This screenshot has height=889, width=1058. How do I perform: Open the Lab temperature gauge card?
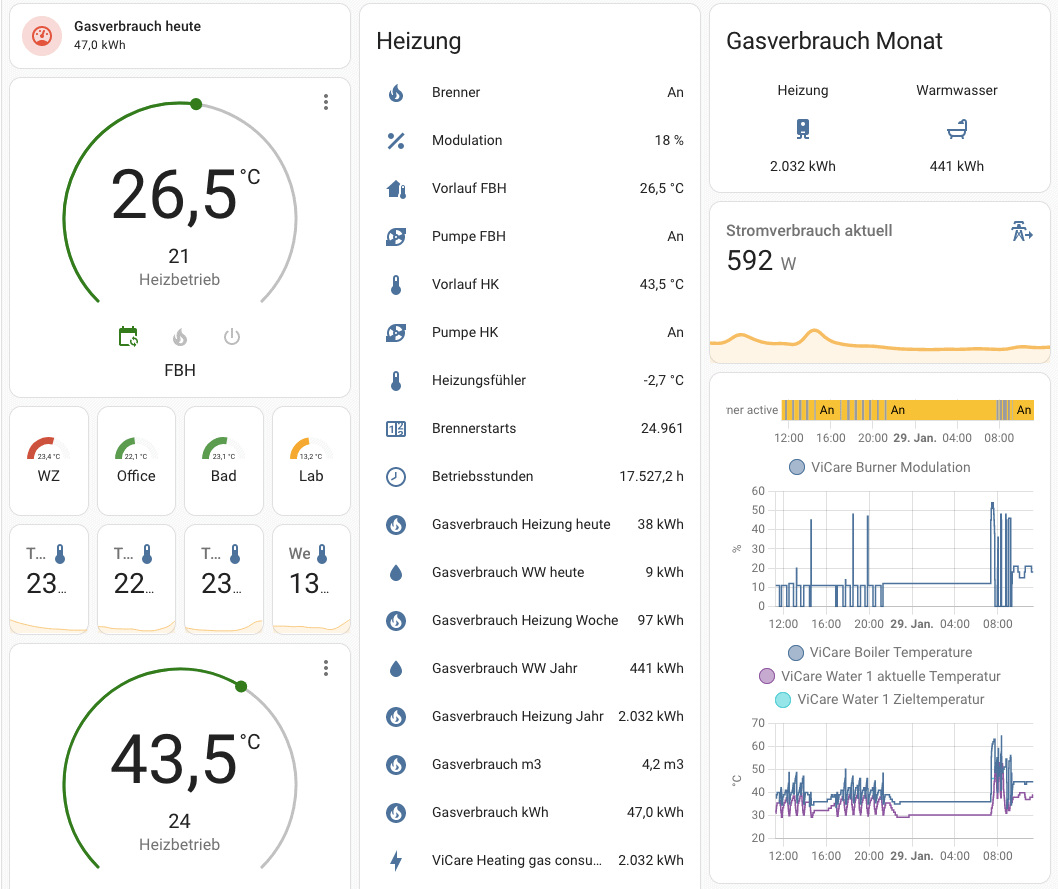click(311, 460)
